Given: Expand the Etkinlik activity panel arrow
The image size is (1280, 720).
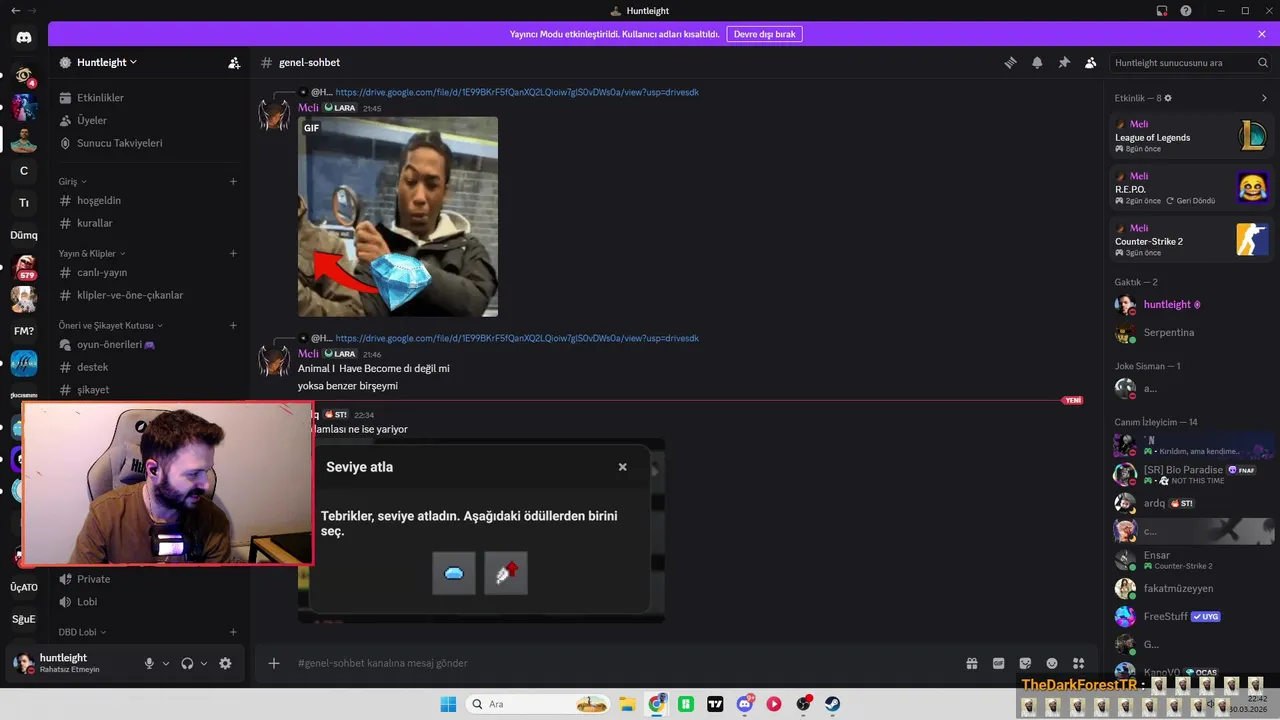Looking at the screenshot, I should [1264, 98].
